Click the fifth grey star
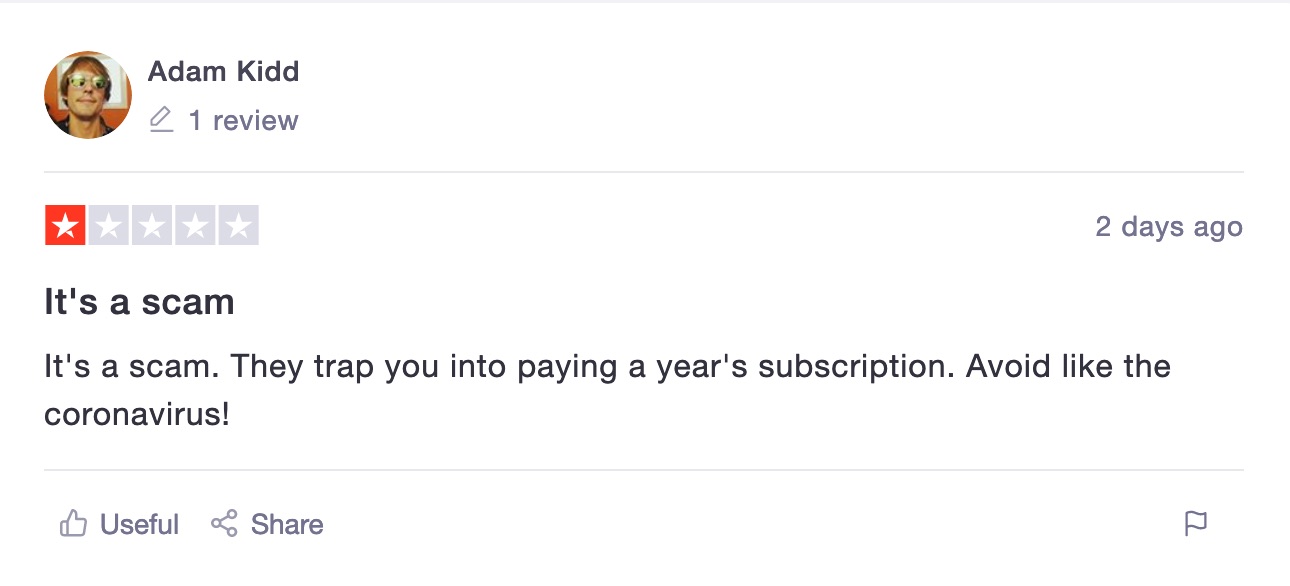 238,226
